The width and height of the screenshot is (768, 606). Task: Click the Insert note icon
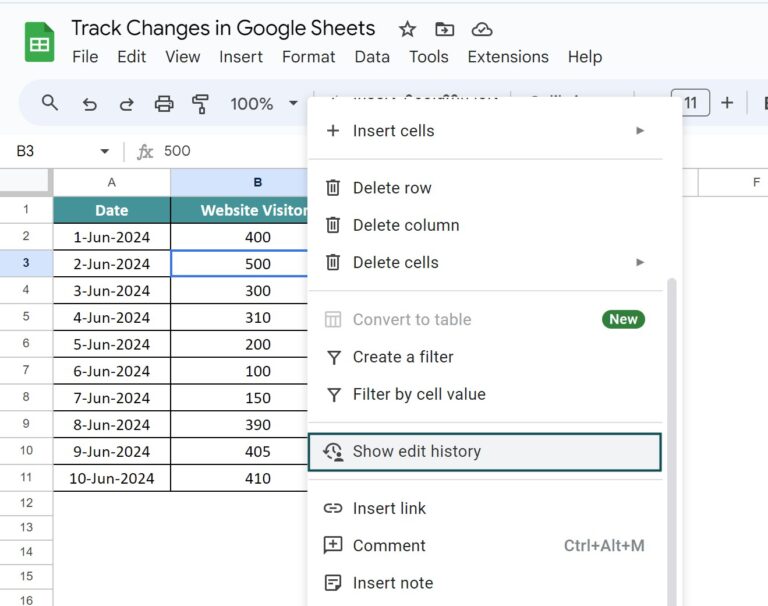pos(333,583)
